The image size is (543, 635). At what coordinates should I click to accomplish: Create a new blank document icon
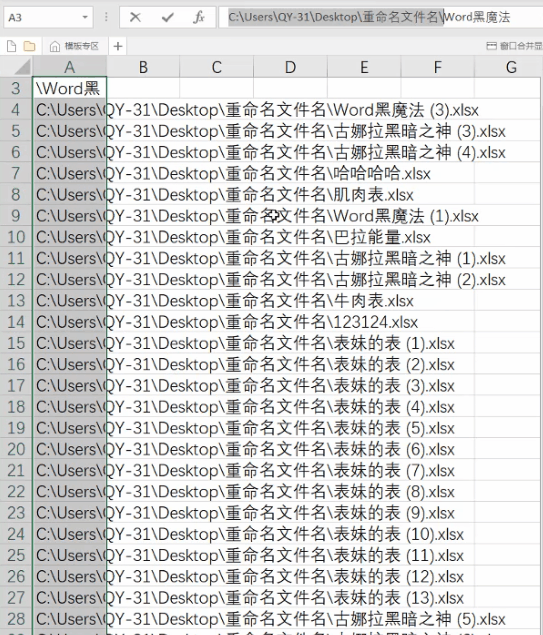point(12,46)
